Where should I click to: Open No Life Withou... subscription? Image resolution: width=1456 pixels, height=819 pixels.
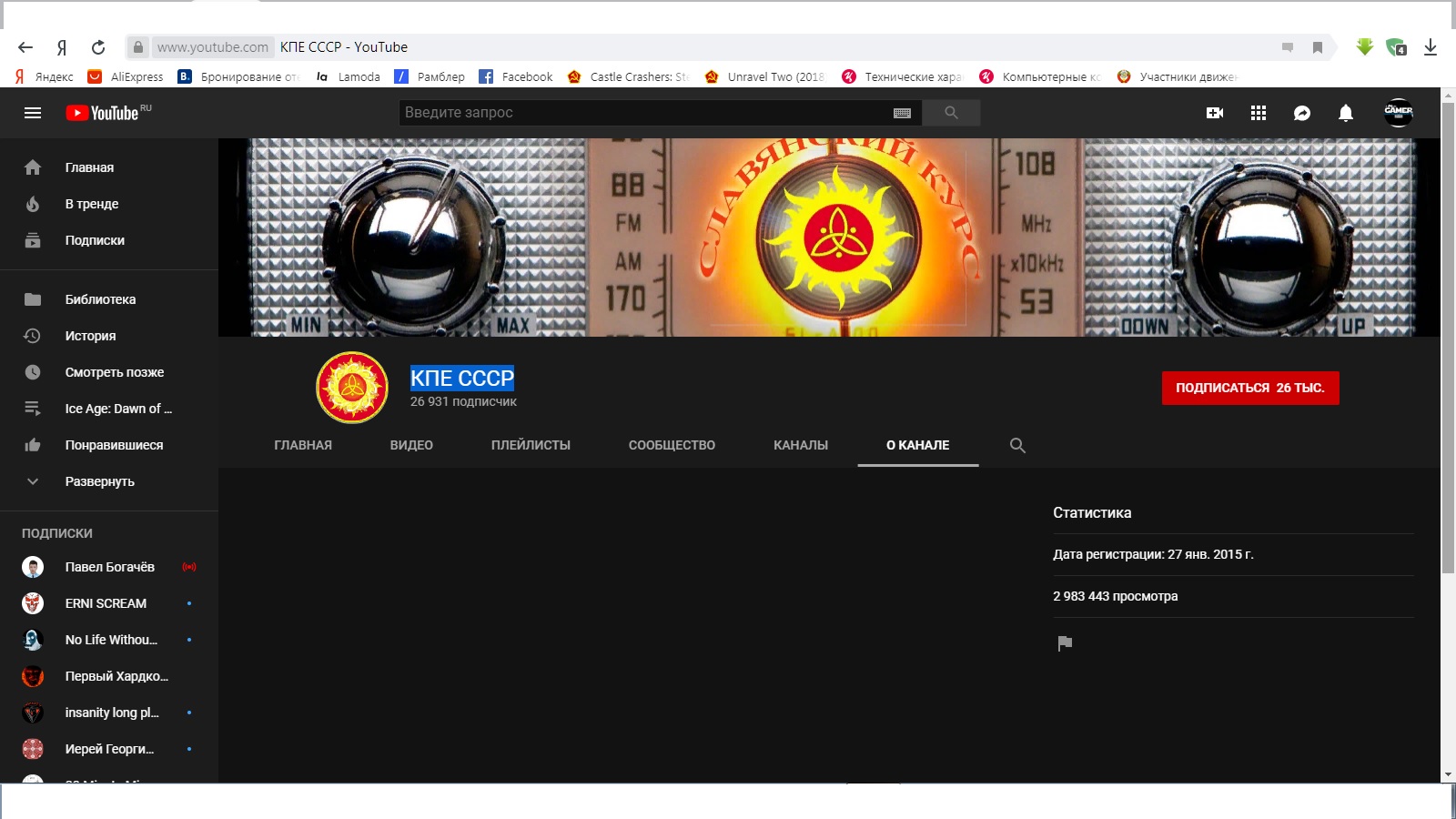(109, 640)
